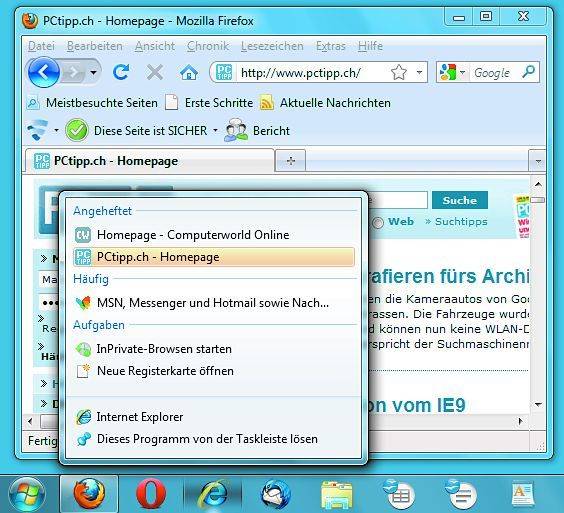The height and width of the screenshot is (513, 564).
Task: Click the Internet Explorer taskbar icon
Action: 214,494
